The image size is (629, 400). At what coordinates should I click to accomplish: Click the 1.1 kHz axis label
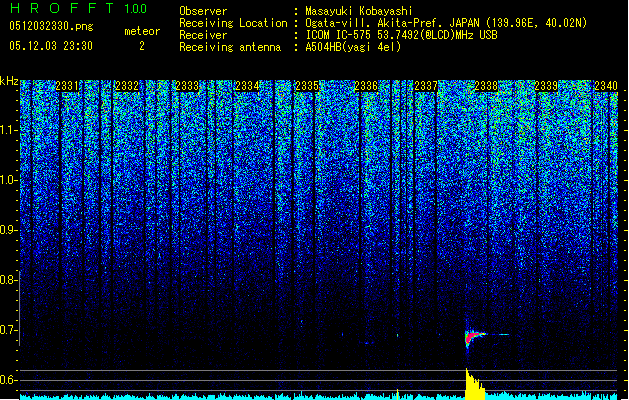coord(9,130)
